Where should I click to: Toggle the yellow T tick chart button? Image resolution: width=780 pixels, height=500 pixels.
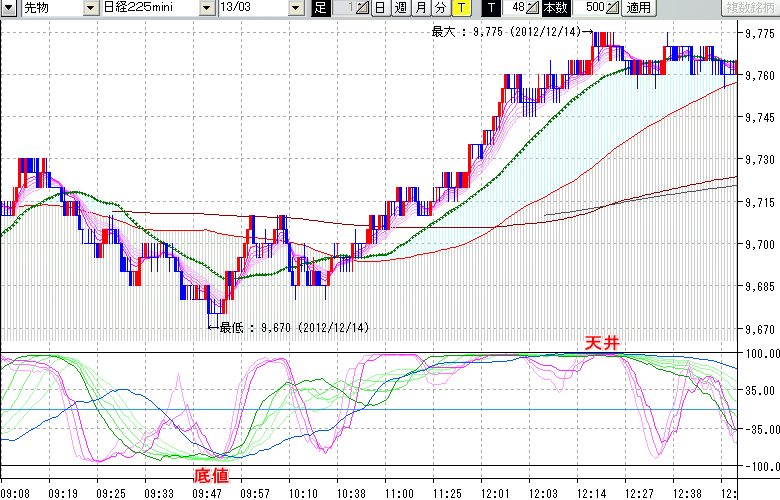click(461, 8)
